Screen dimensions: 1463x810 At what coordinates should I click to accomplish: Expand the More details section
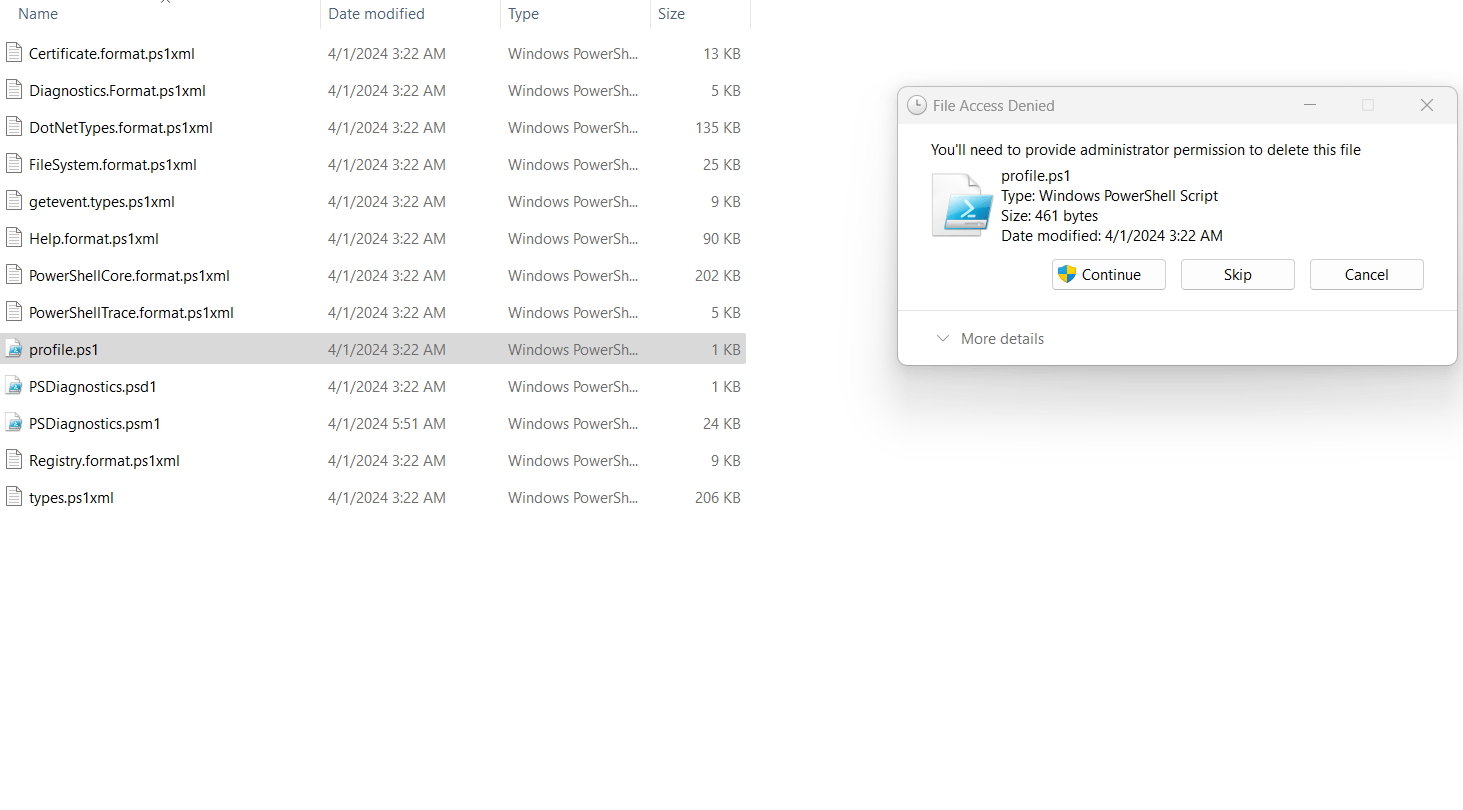tap(1001, 338)
